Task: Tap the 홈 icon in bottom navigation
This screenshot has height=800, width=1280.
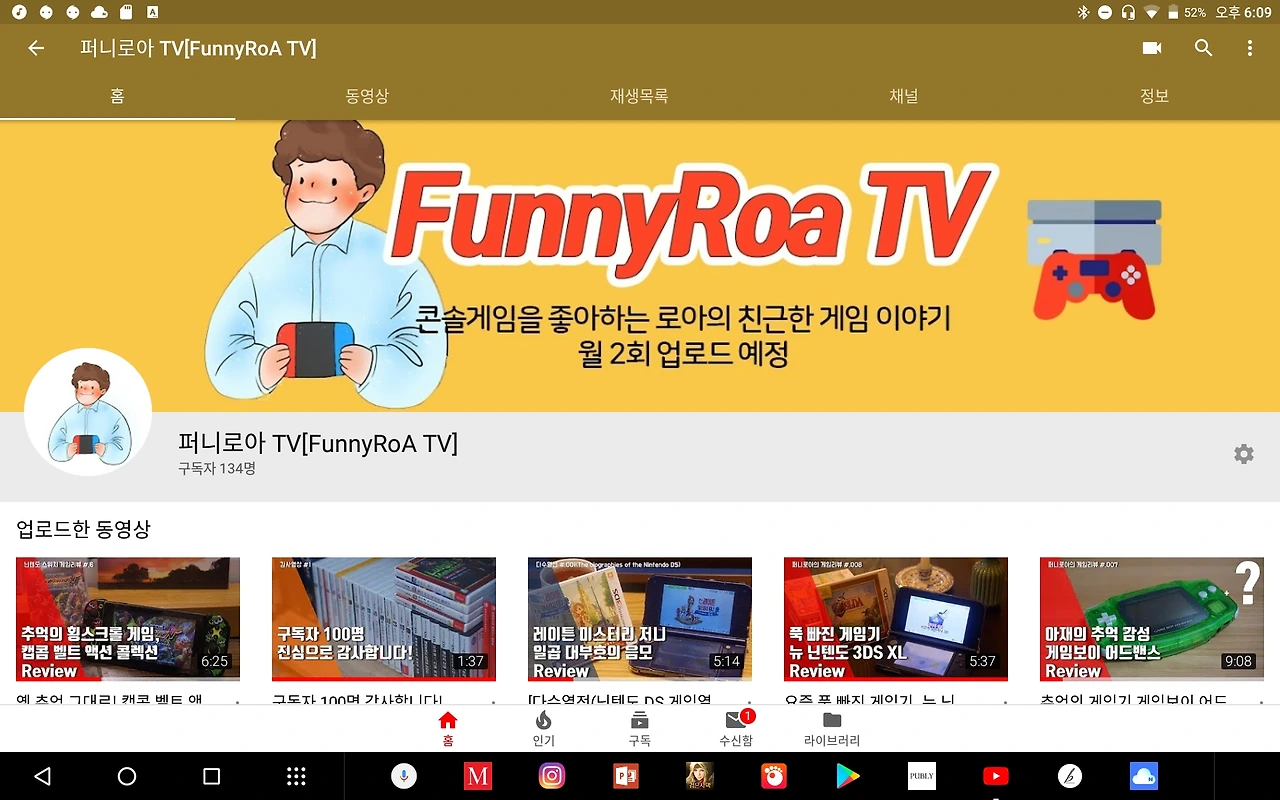Action: pos(447,725)
